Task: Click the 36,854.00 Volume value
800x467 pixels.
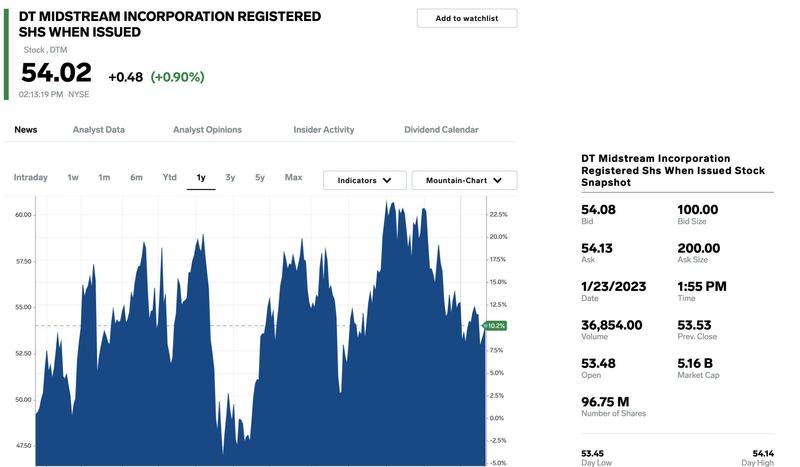Action: [x=612, y=325]
